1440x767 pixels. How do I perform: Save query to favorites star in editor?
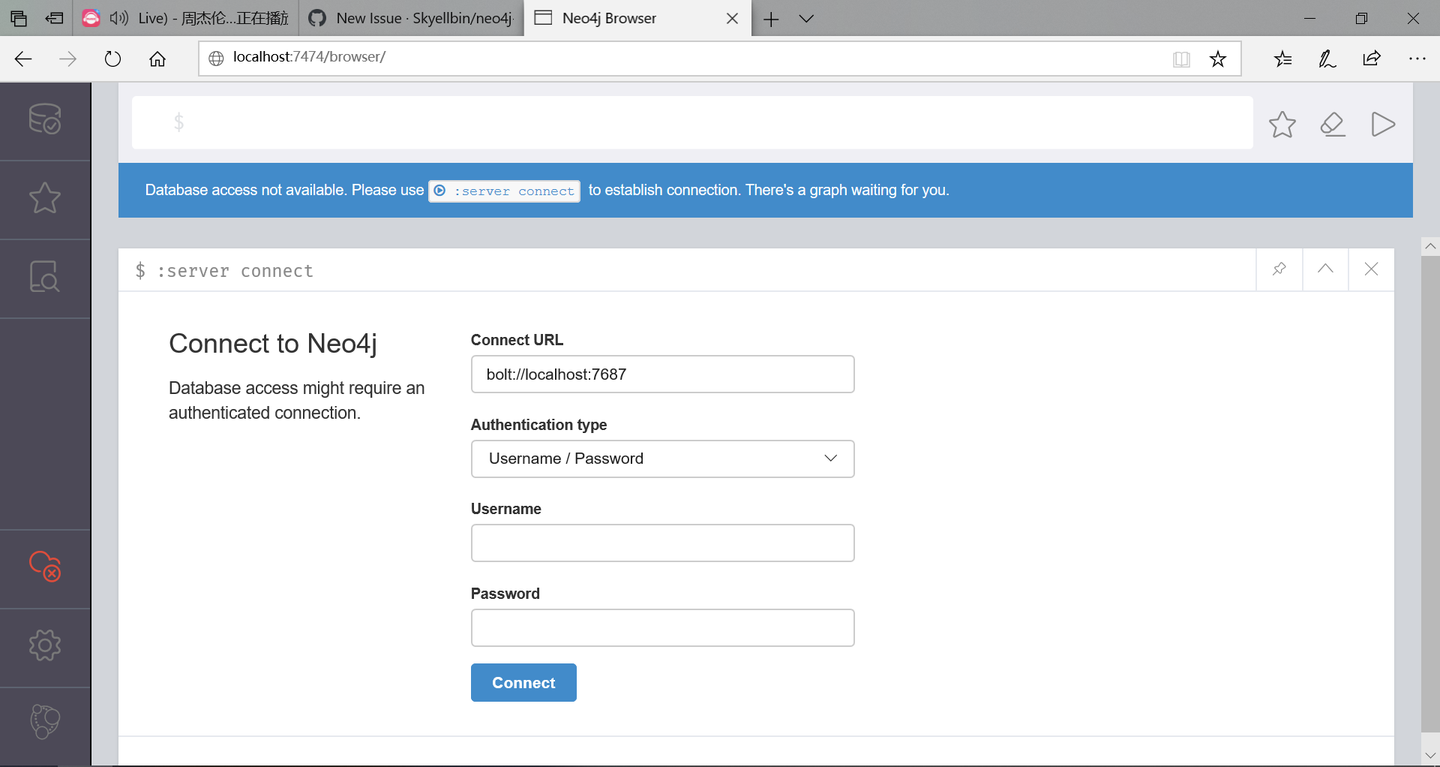pyautogui.click(x=1282, y=124)
